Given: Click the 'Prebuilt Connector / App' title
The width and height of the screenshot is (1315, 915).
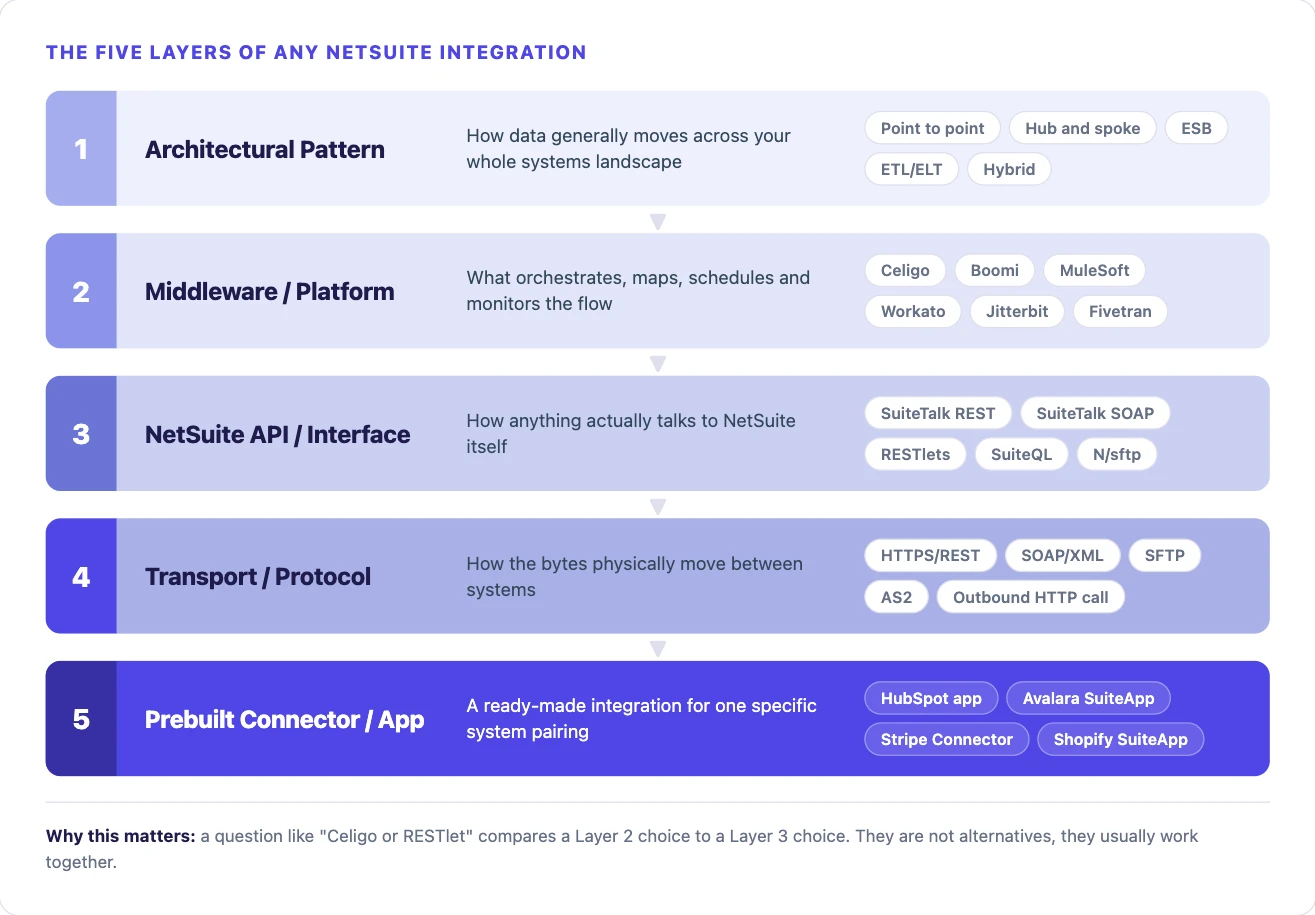Looking at the screenshot, I should 285,719.
